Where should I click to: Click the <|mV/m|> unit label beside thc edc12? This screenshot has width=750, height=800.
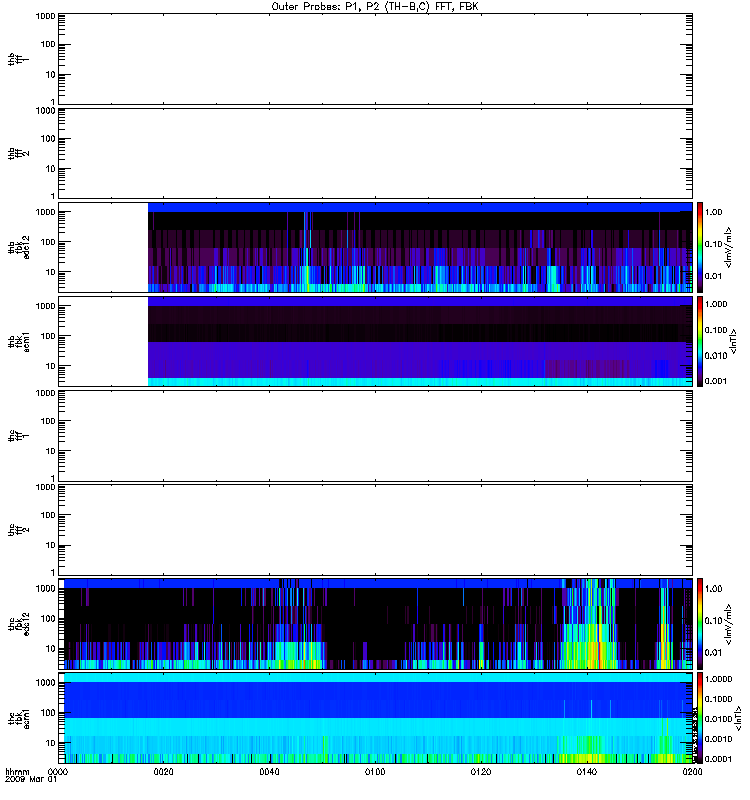[729, 623]
